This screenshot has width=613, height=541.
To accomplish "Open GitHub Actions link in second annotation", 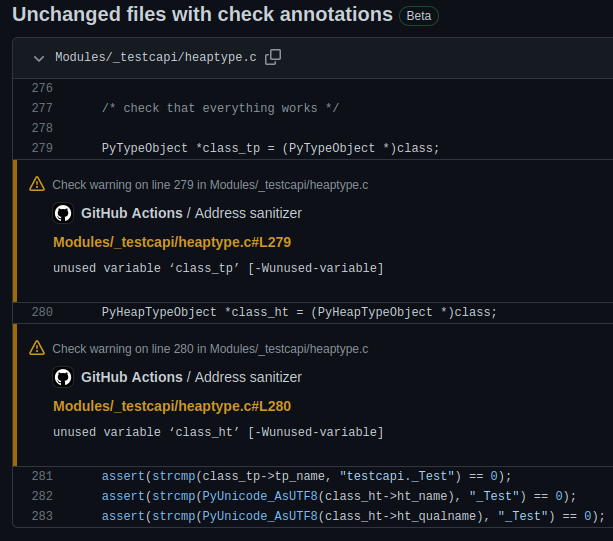I will (132, 377).
